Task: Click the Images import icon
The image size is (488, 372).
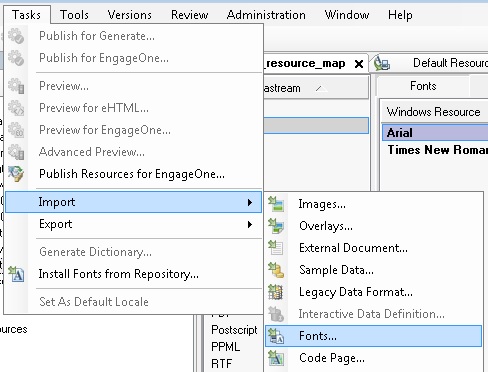Action: (x=276, y=204)
